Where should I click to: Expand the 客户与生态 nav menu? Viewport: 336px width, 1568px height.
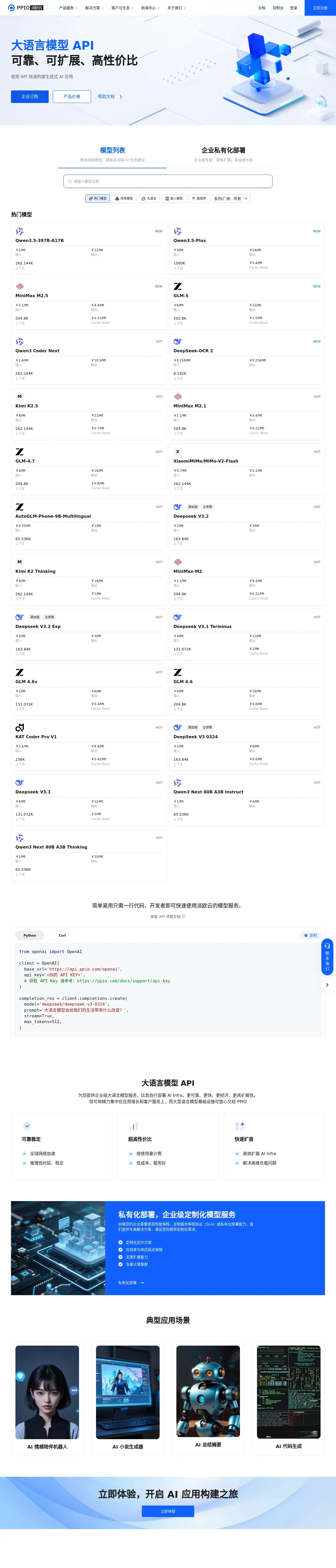pos(122,8)
